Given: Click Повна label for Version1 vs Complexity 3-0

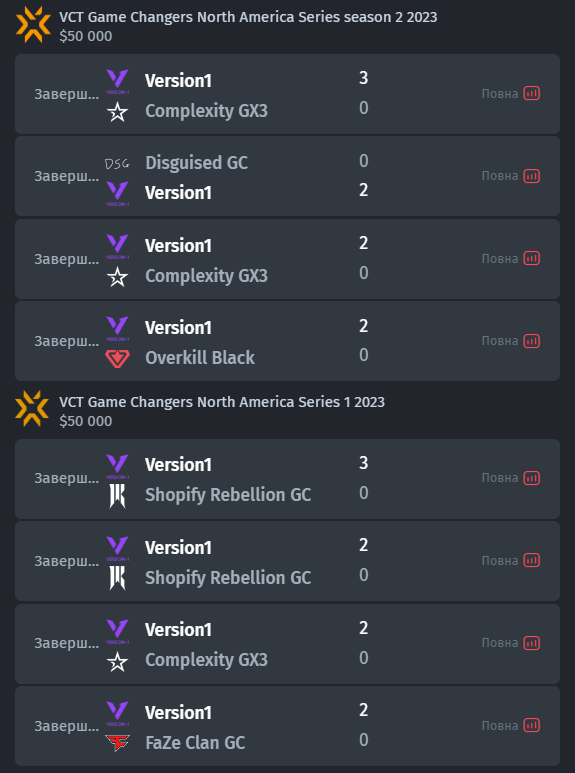Looking at the screenshot, I should [x=500, y=94].
